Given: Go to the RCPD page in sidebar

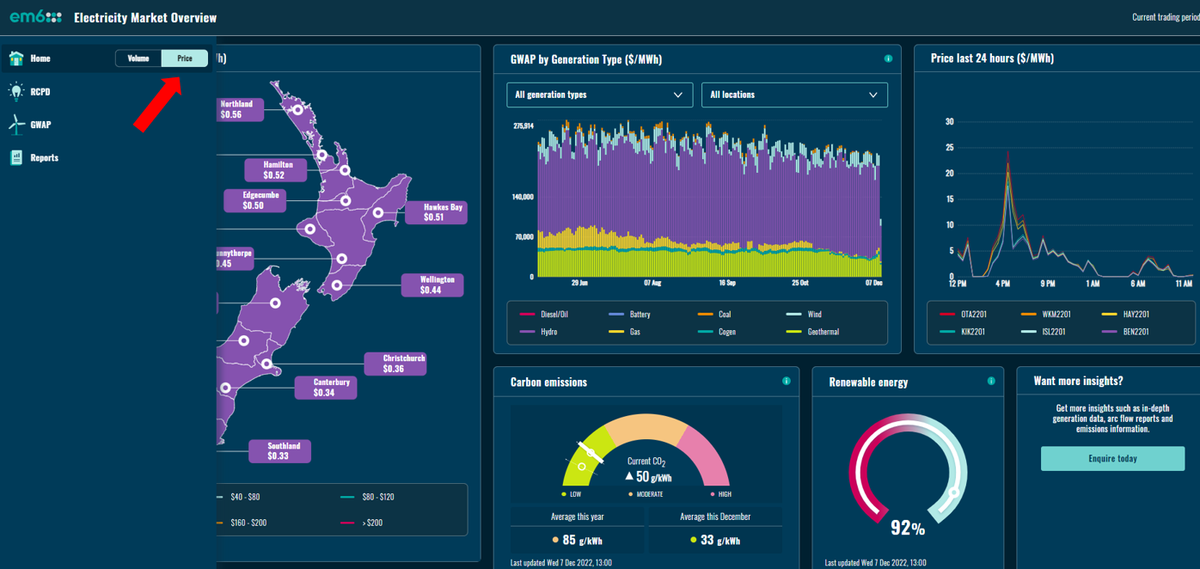Looking at the screenshot, I should pos(40,92).
